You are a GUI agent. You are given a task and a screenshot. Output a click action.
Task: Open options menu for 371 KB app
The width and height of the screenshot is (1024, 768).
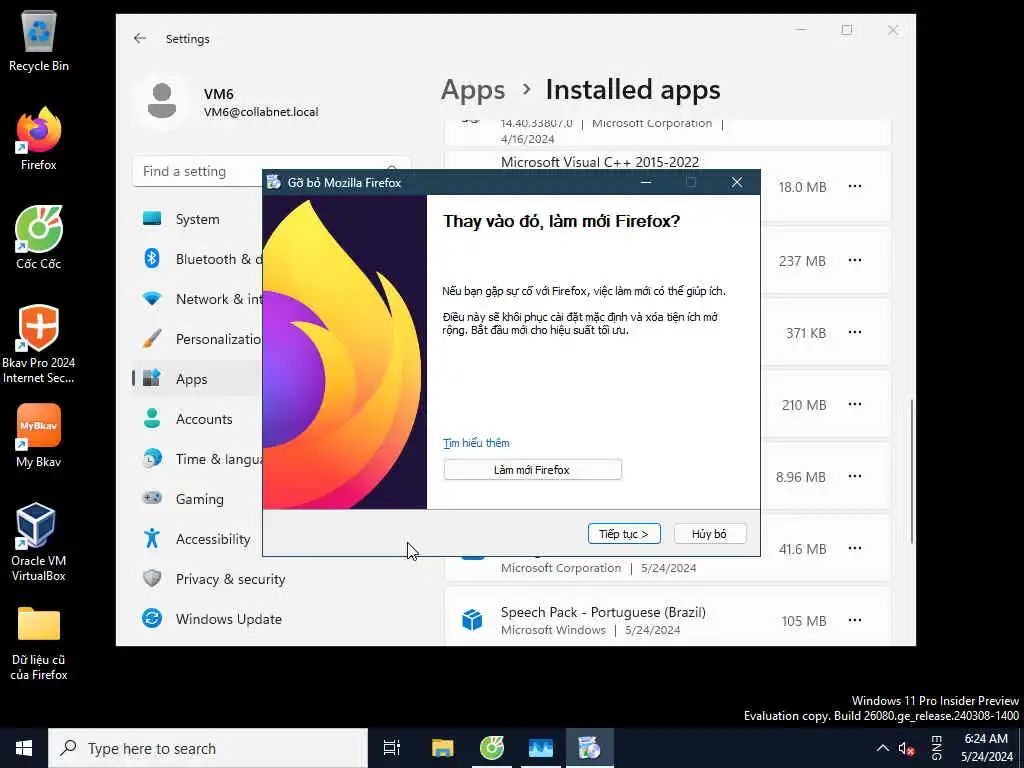854,332
